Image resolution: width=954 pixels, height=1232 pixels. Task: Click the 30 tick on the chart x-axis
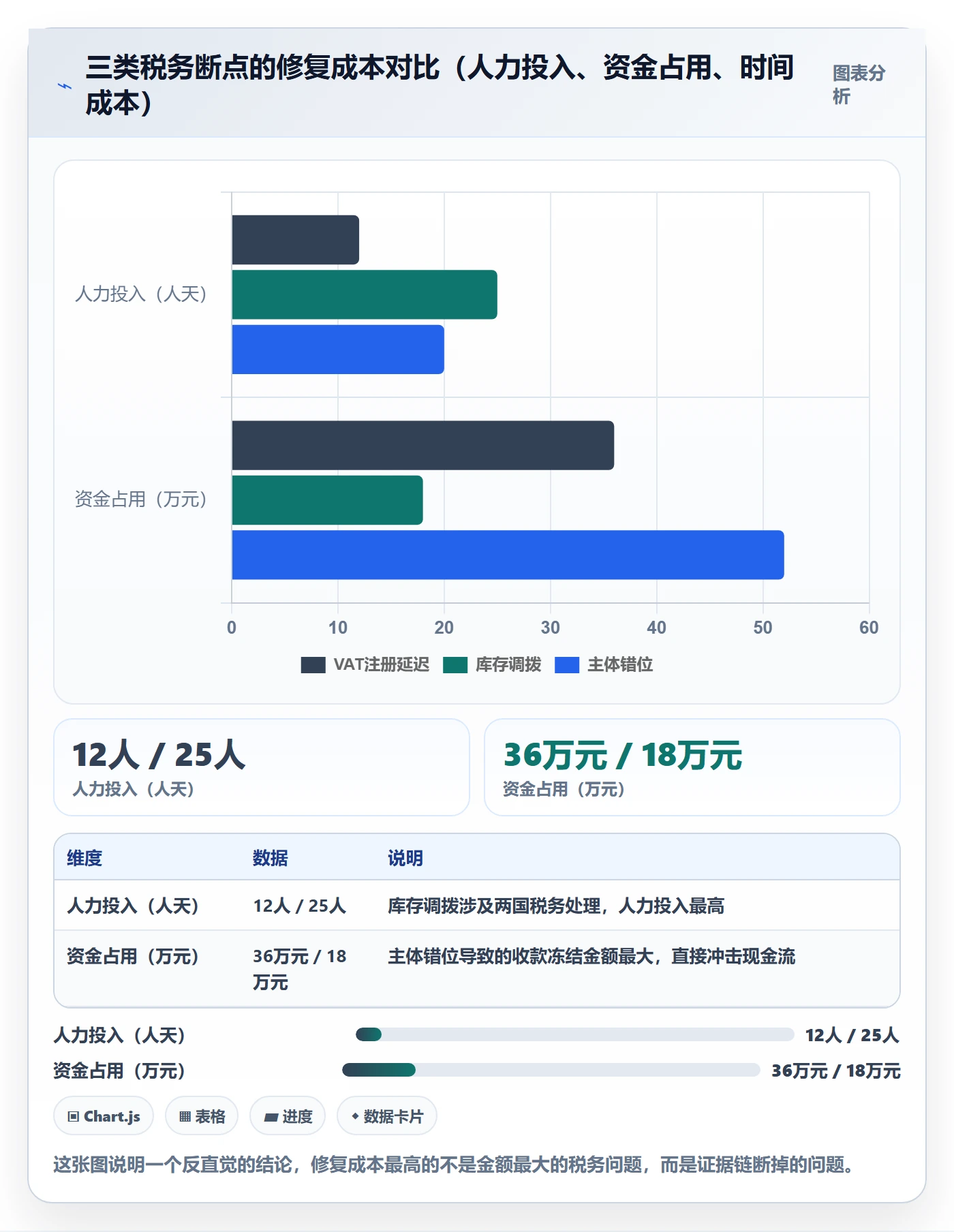pyautogui.click(x=551, y=628)
